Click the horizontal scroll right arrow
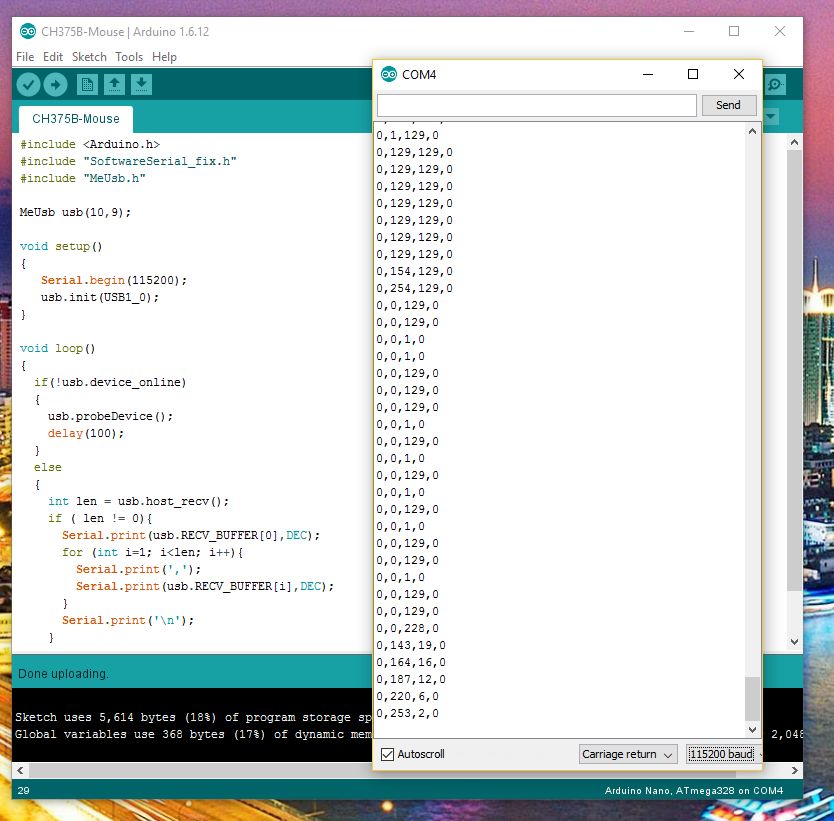834x821 pixels. pos(795,770)
